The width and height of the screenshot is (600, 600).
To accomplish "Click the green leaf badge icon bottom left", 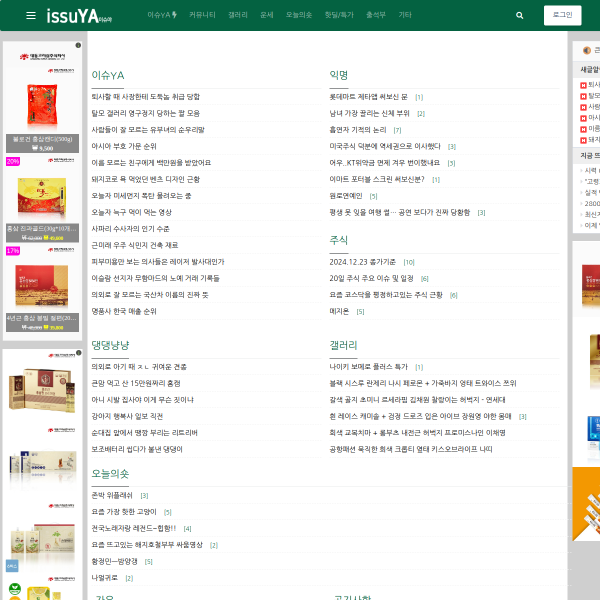I will pyautogui.click(x=15, y=589).
